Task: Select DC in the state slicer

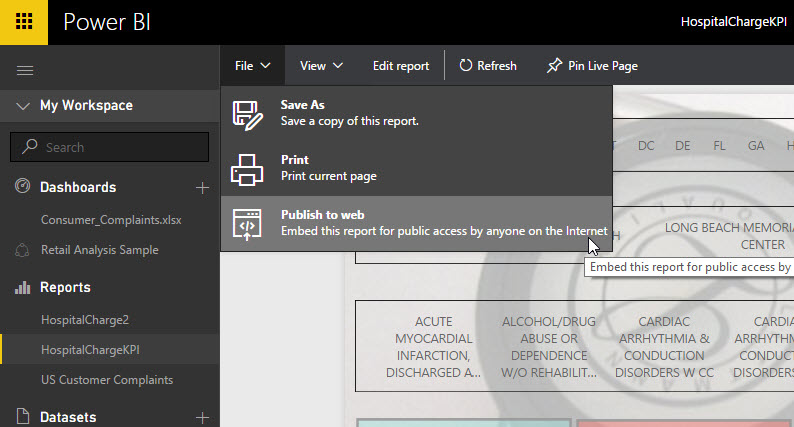Action: point(646,146)
